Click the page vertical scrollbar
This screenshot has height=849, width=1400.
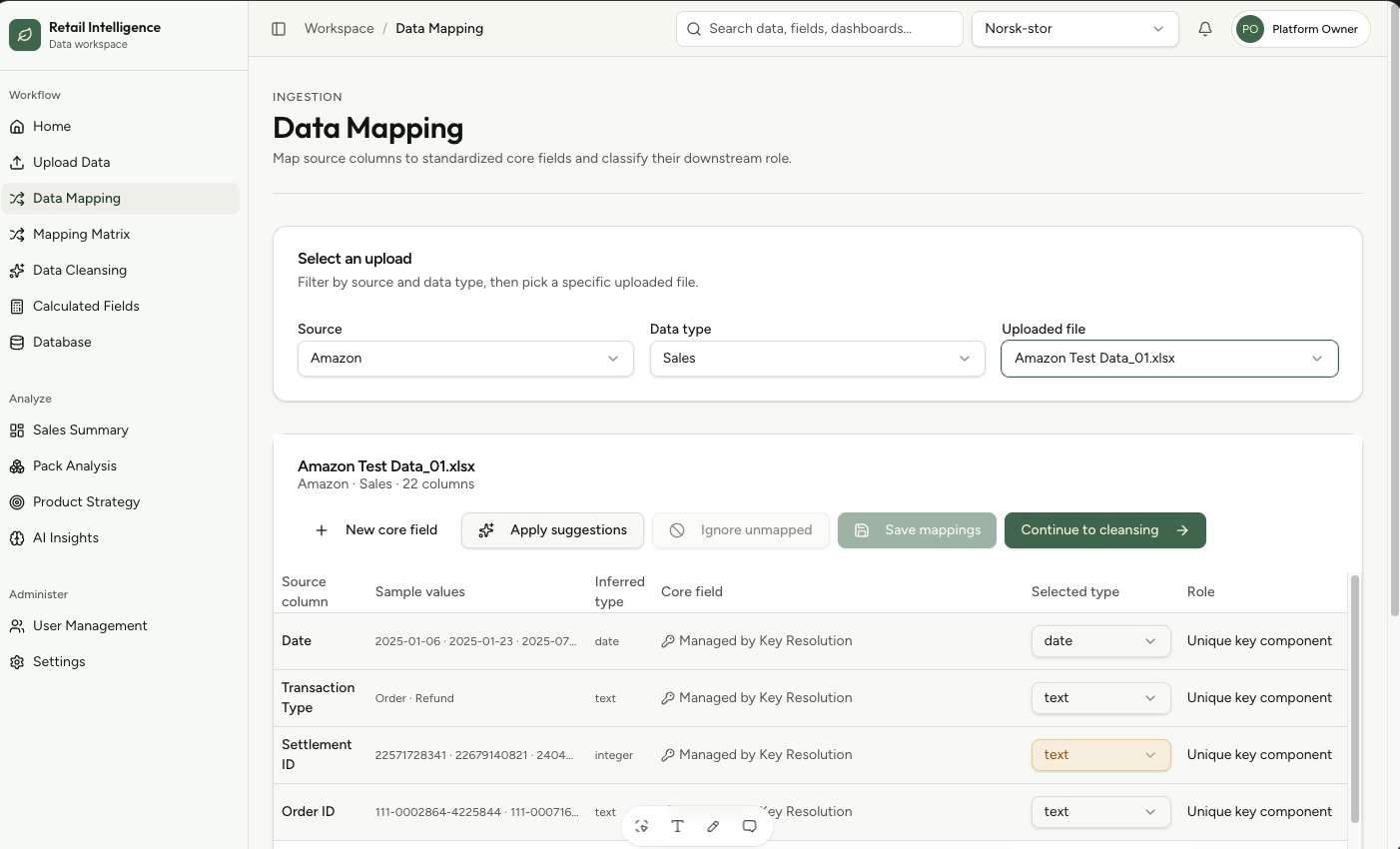(1394, 310)
